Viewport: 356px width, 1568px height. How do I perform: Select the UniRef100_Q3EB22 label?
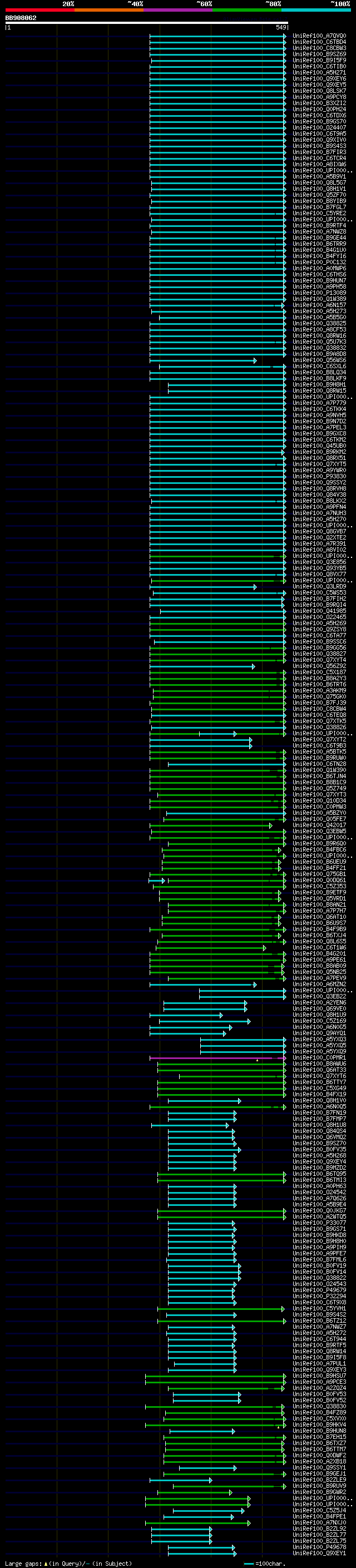[x=319, y=996]
